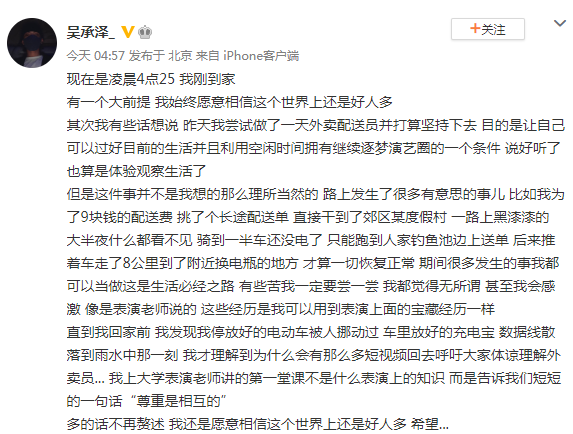The image size is (573, 434).
Task: Click the paragraph beginning 直到我回家前
Action: tap(314, 367)
